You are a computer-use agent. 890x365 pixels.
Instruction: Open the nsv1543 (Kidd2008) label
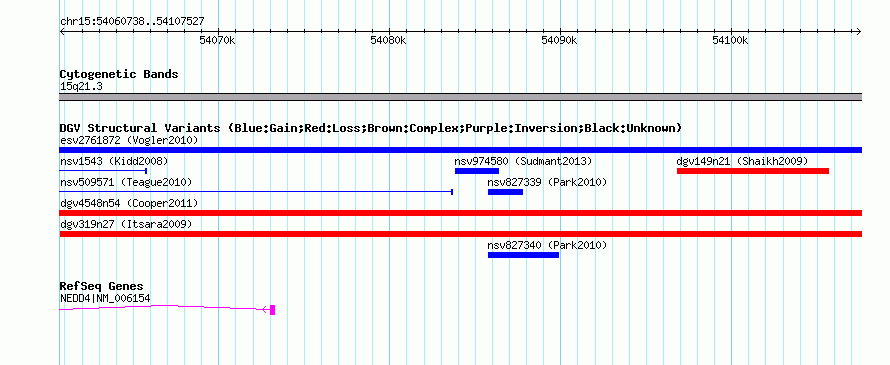pyautogui.click(x=114, y=161)
